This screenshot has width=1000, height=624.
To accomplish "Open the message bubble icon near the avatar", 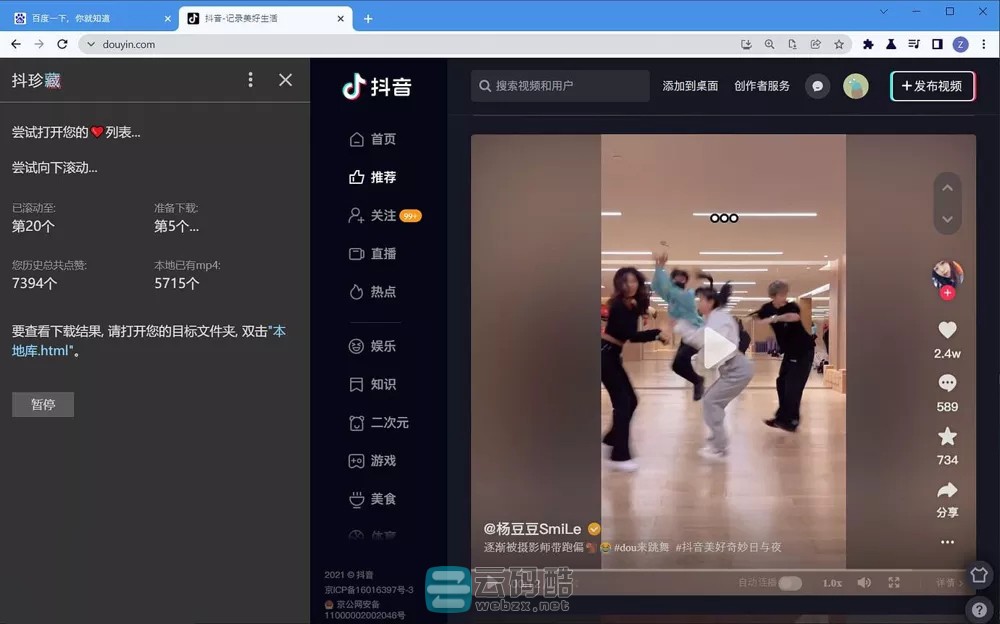I will click(818, 87).
